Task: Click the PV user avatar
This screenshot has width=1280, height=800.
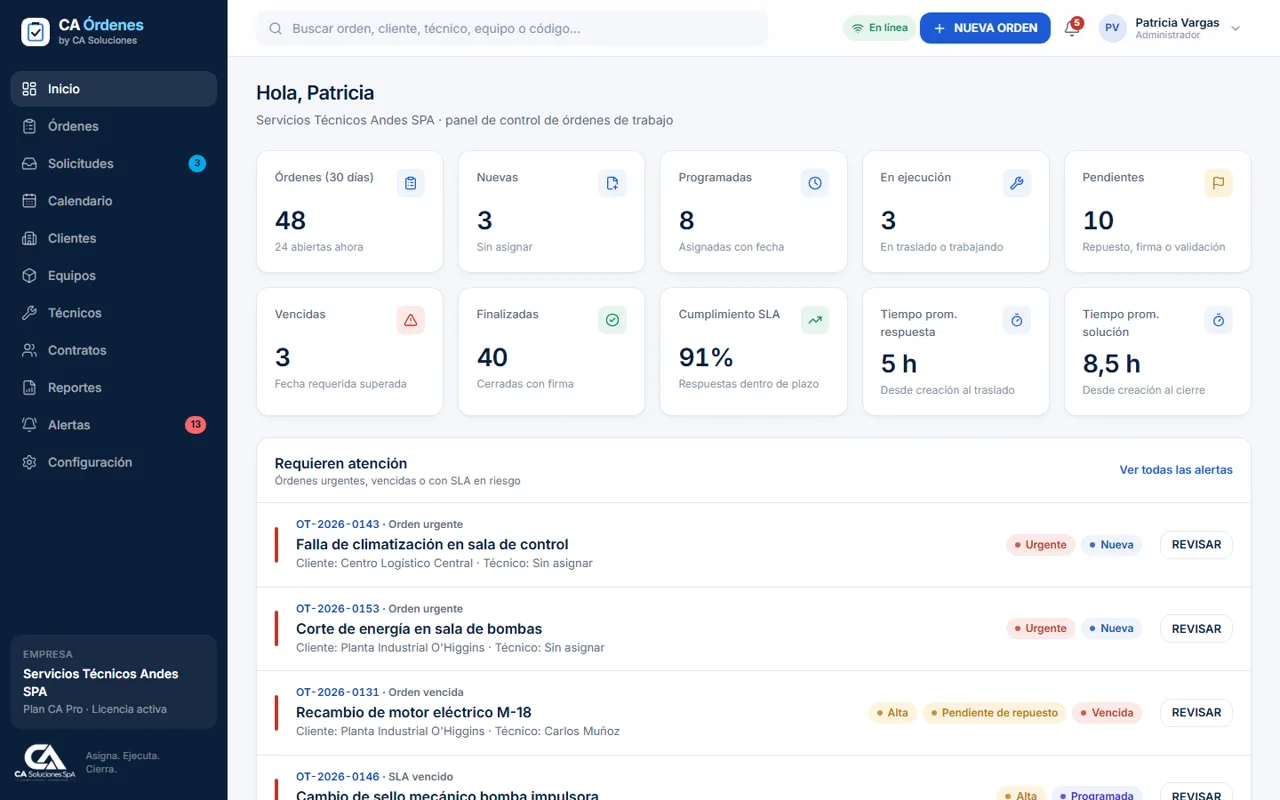Action: click(x=1112, y=28)
